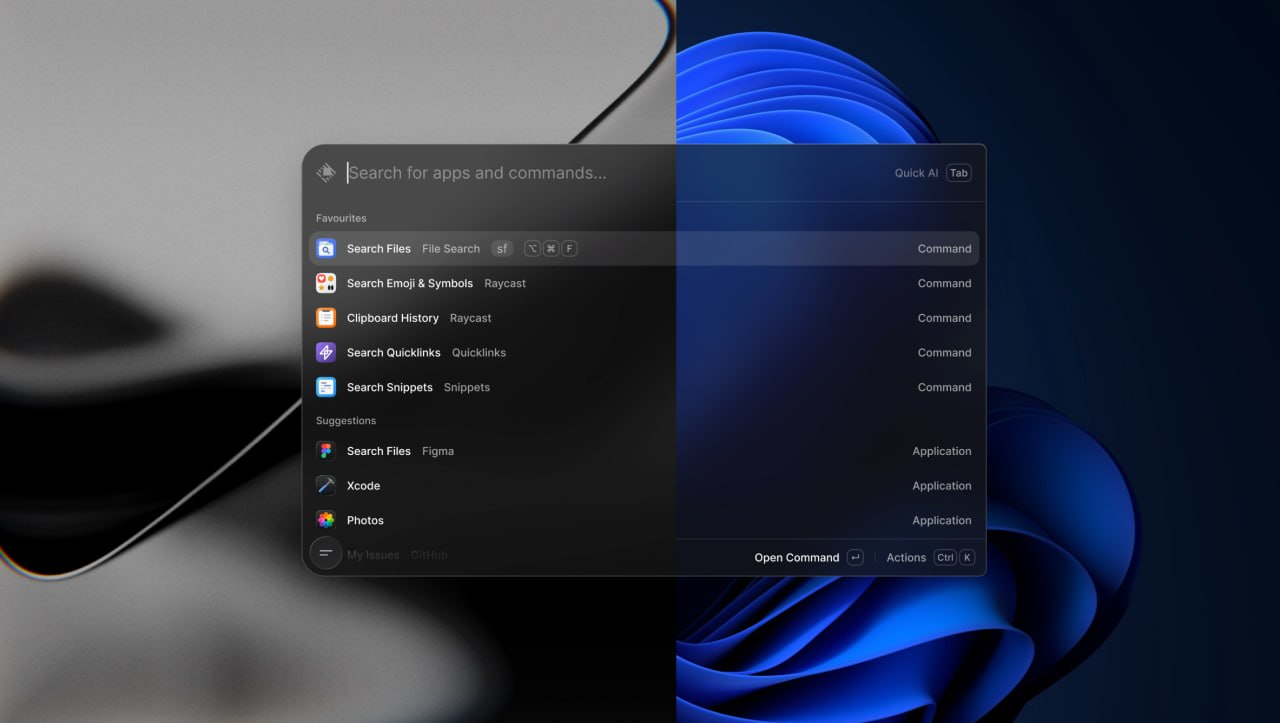
Task: Click the sf alias tag
Action: 502,249
